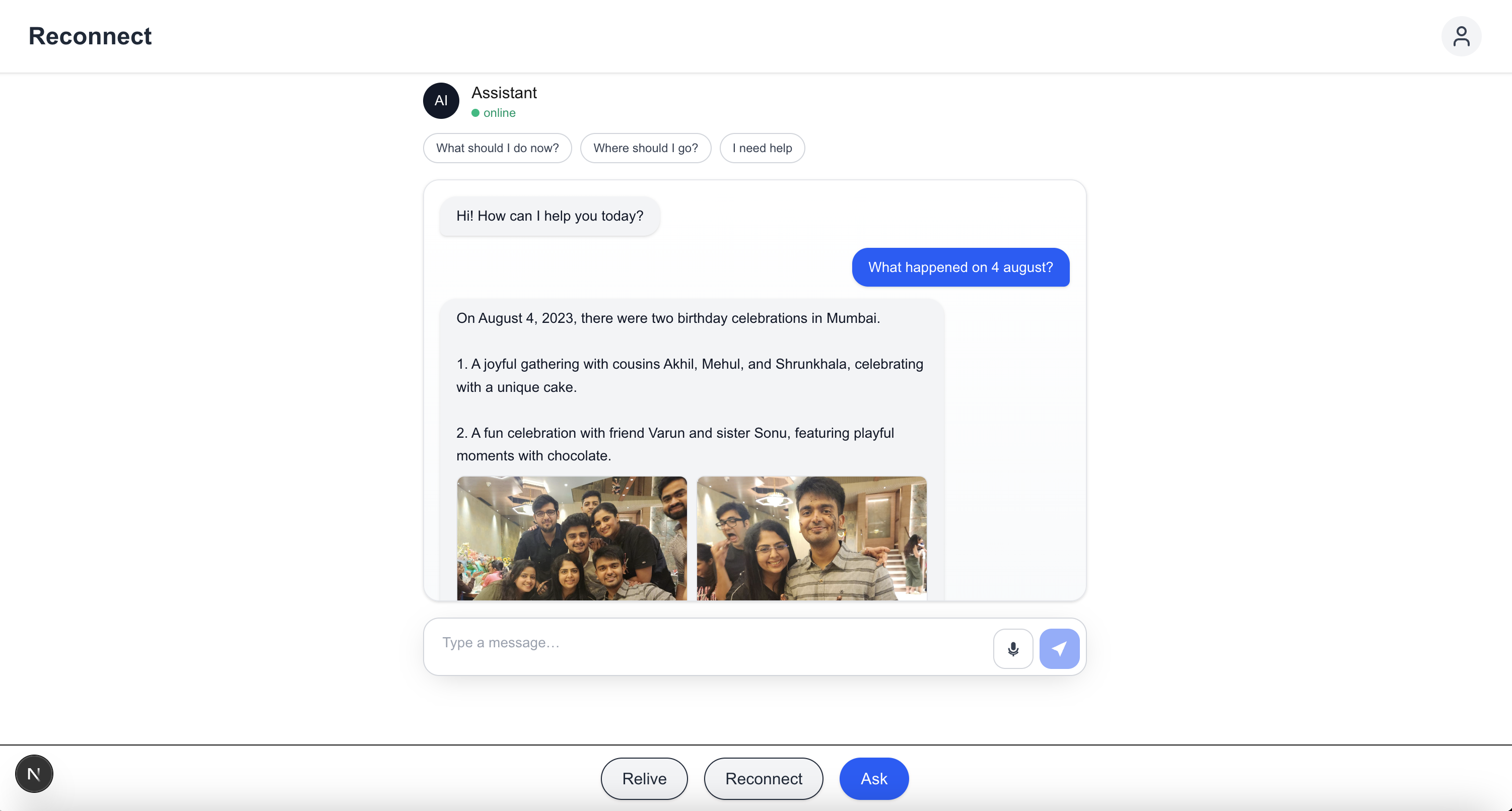The image size is (1512, 811).
Task: Open the chocolate-face birthday photo thumbnail
Action: point(811,537)
